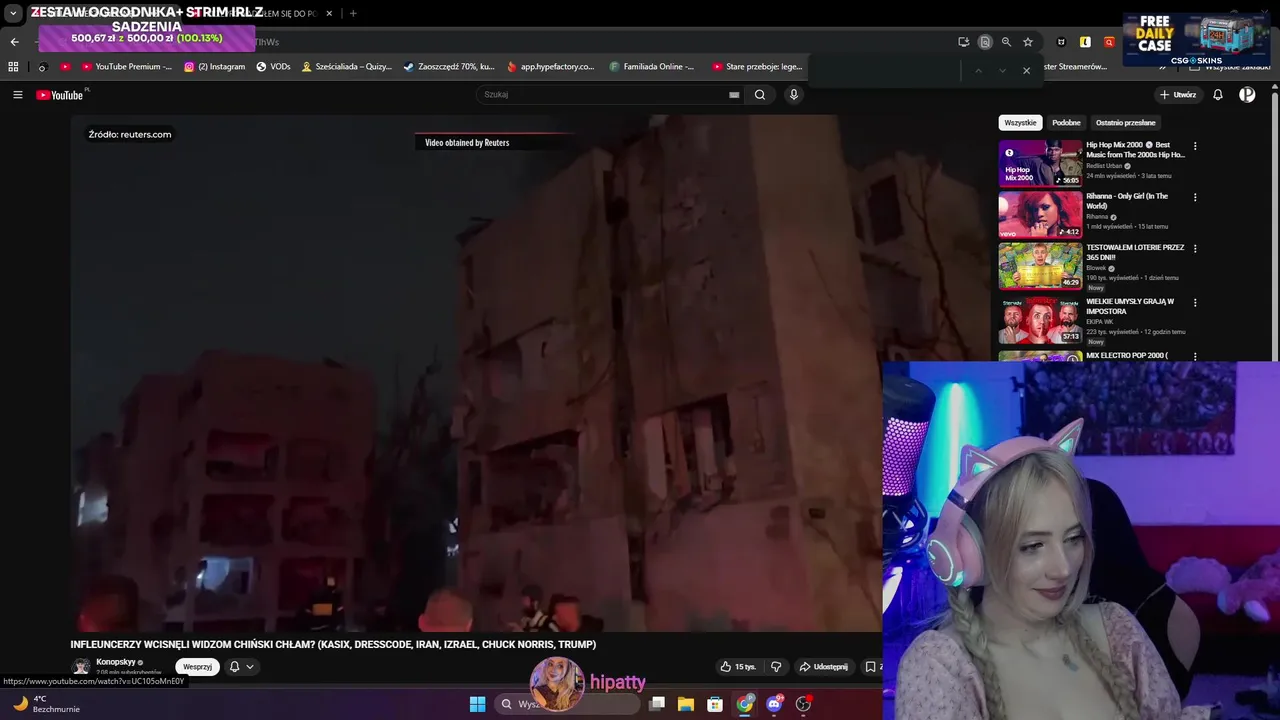1280x720 pixels.
Task: Open the app.hypefactory.co bookmark
Action: point(551,67)
